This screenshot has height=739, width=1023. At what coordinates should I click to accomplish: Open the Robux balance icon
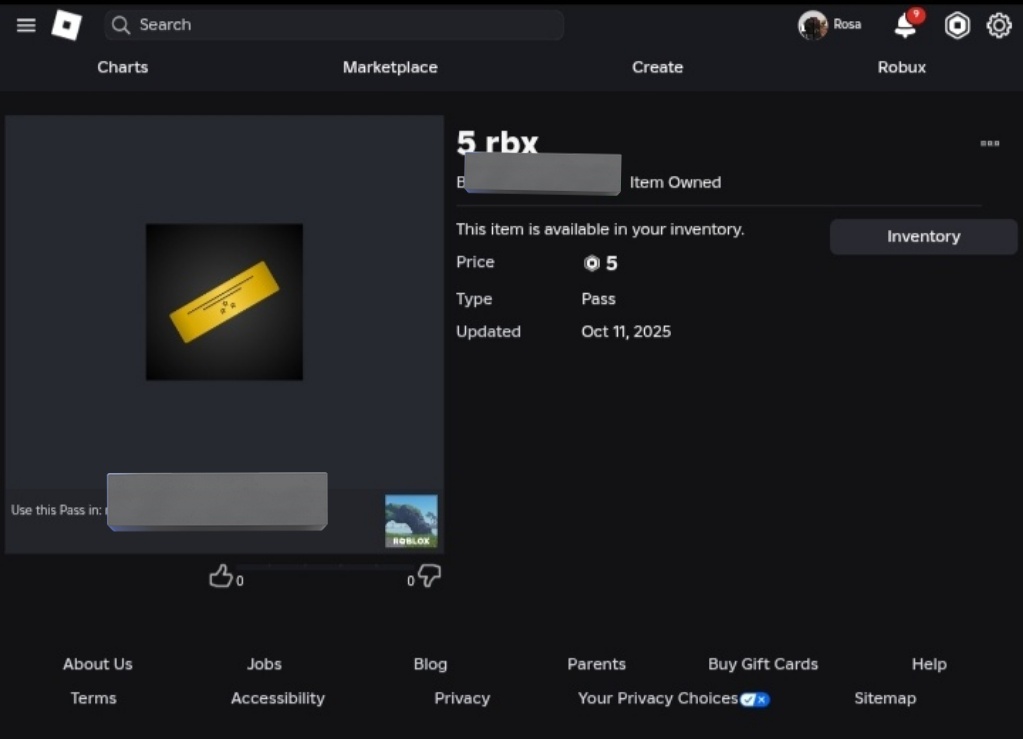tap(956, 25)
